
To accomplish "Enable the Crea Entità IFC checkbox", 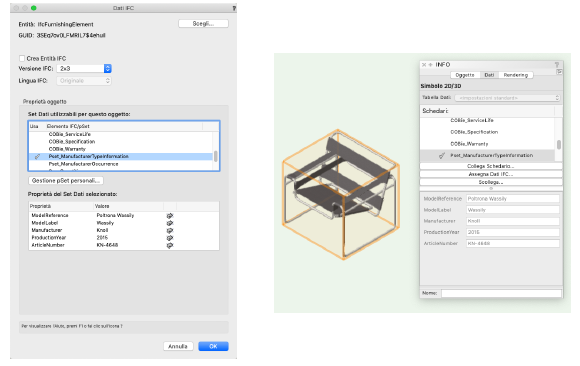I will pos(22,58).
